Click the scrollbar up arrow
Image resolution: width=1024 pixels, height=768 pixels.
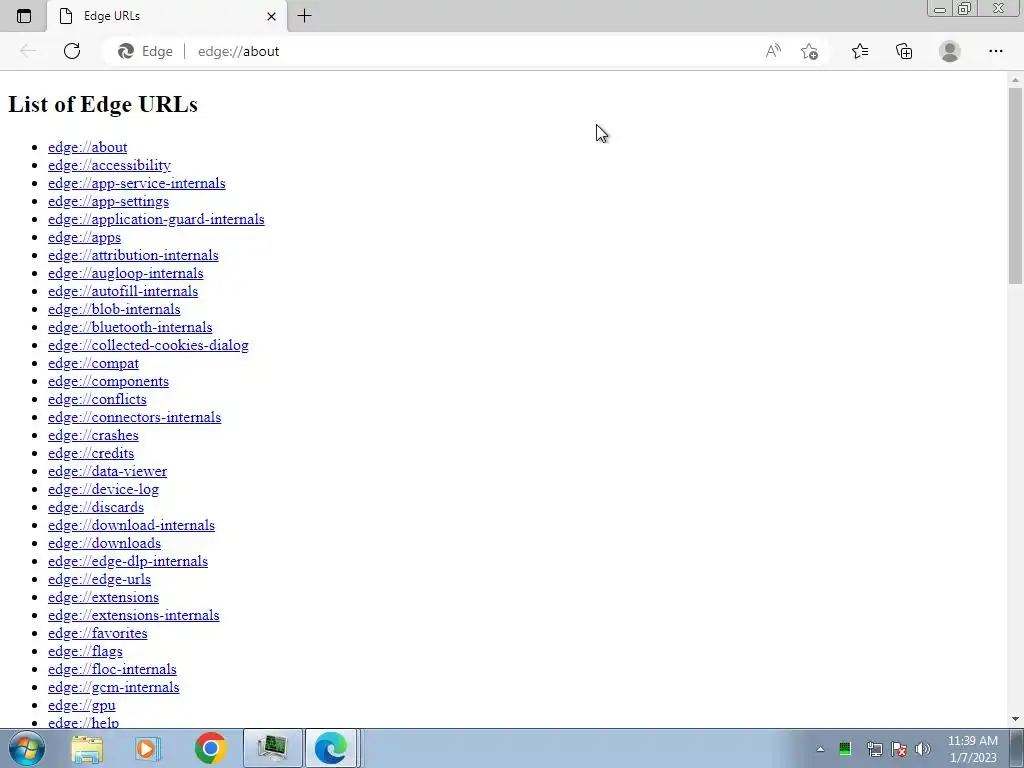click(x=1015, y=80)
